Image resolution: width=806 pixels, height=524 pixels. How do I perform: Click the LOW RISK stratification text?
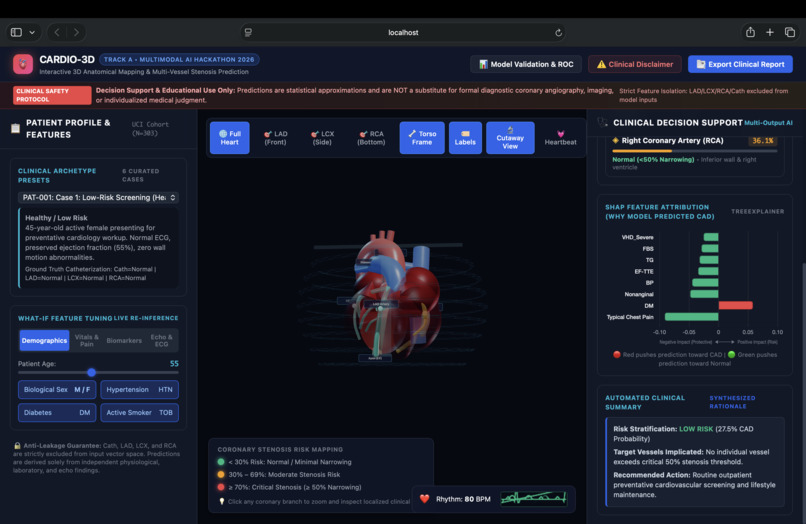pyautogui.click(x=696, y=429)
